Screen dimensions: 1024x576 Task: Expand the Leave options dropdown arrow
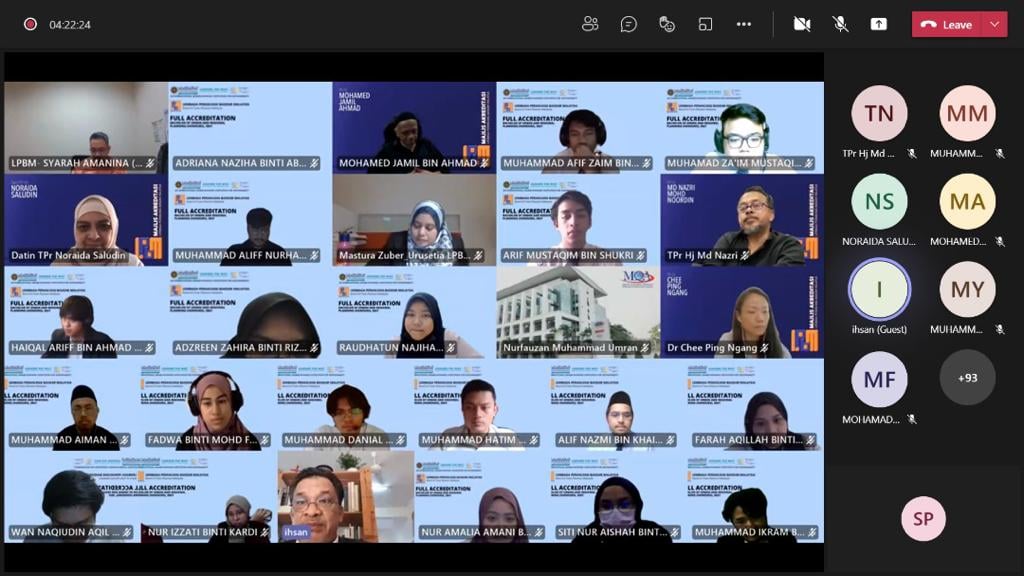(995, 24)
